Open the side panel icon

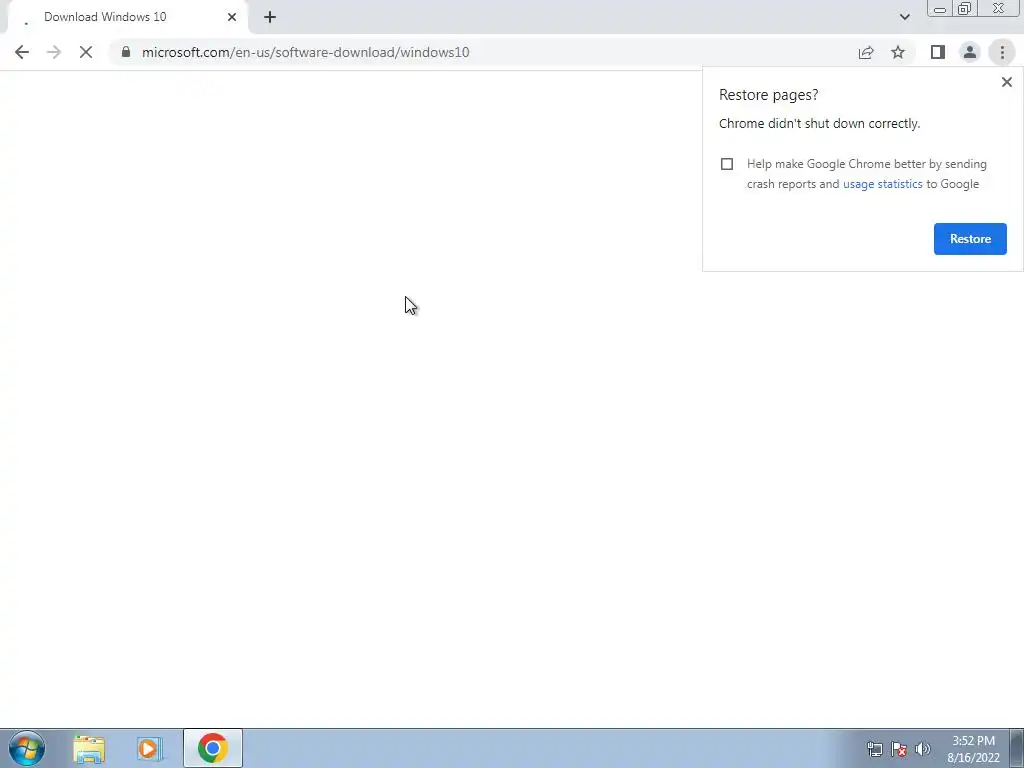click(938, 52)
